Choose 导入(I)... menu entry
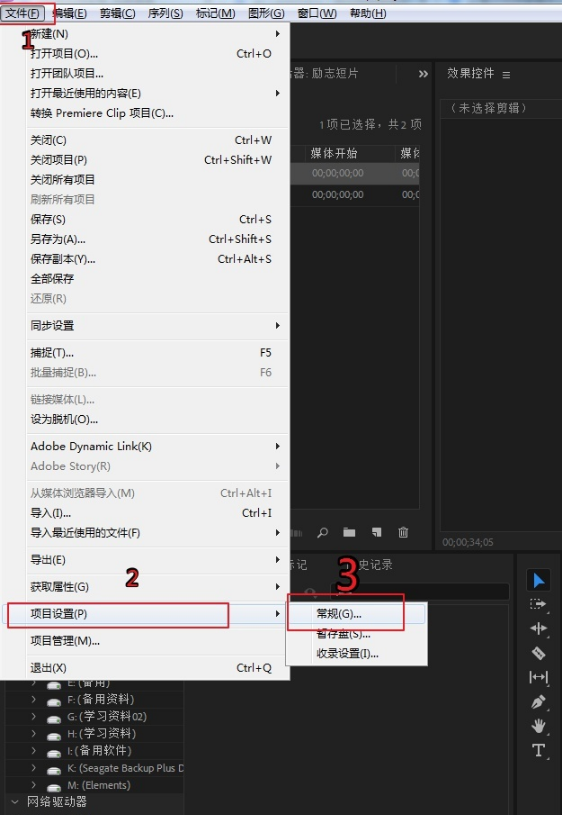 pos(156,514)
